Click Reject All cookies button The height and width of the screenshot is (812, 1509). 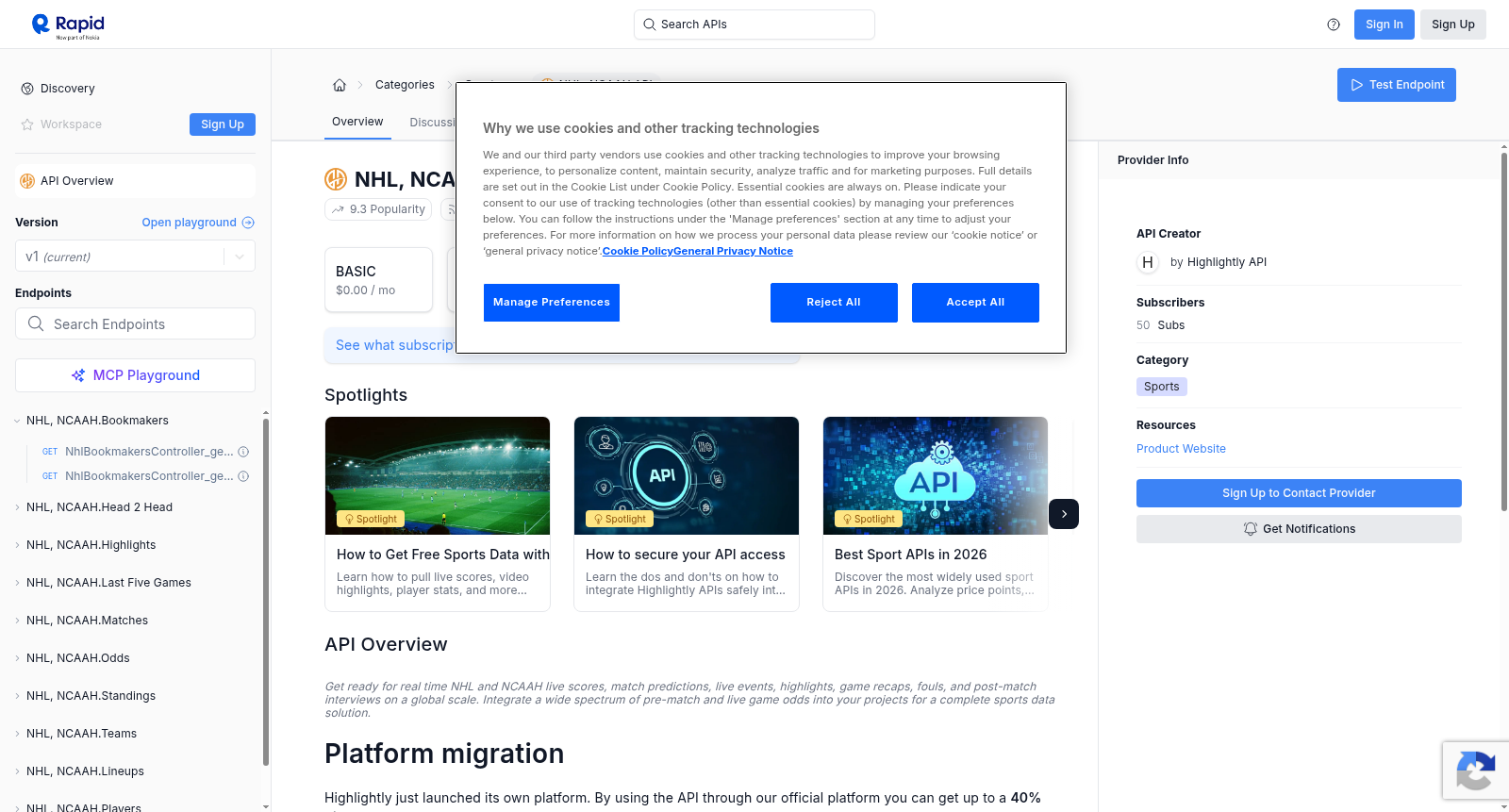tap(834, 303)
